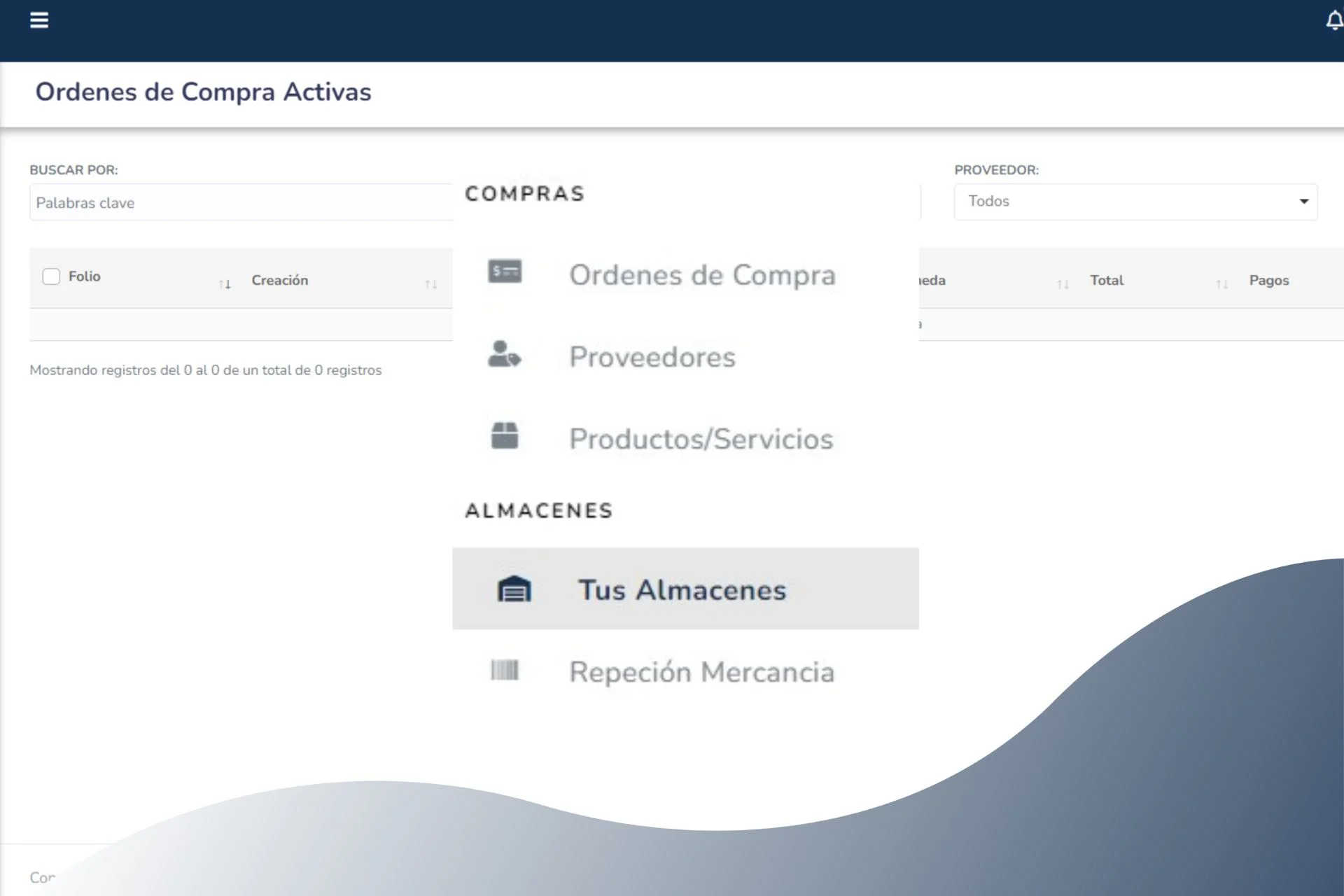
Task: Click the Pagos column header
Action: point(1268,281)
